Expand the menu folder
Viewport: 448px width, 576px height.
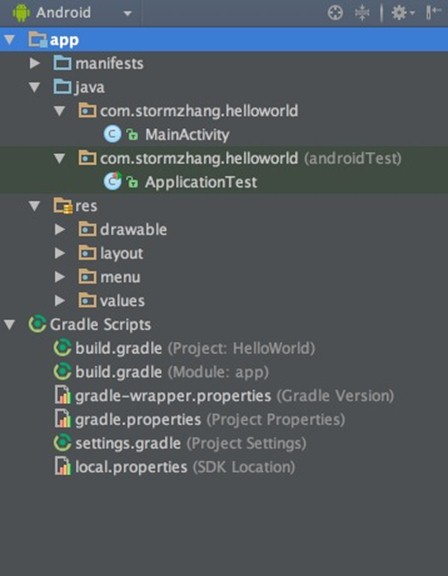(59, 277)
